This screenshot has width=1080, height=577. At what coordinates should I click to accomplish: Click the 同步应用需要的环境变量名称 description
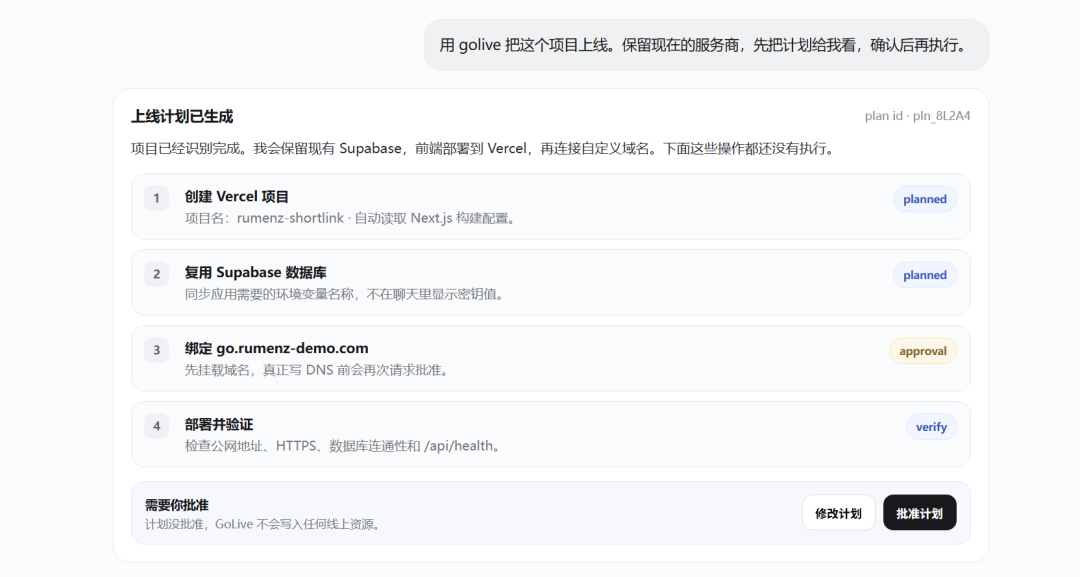point(346,294)
